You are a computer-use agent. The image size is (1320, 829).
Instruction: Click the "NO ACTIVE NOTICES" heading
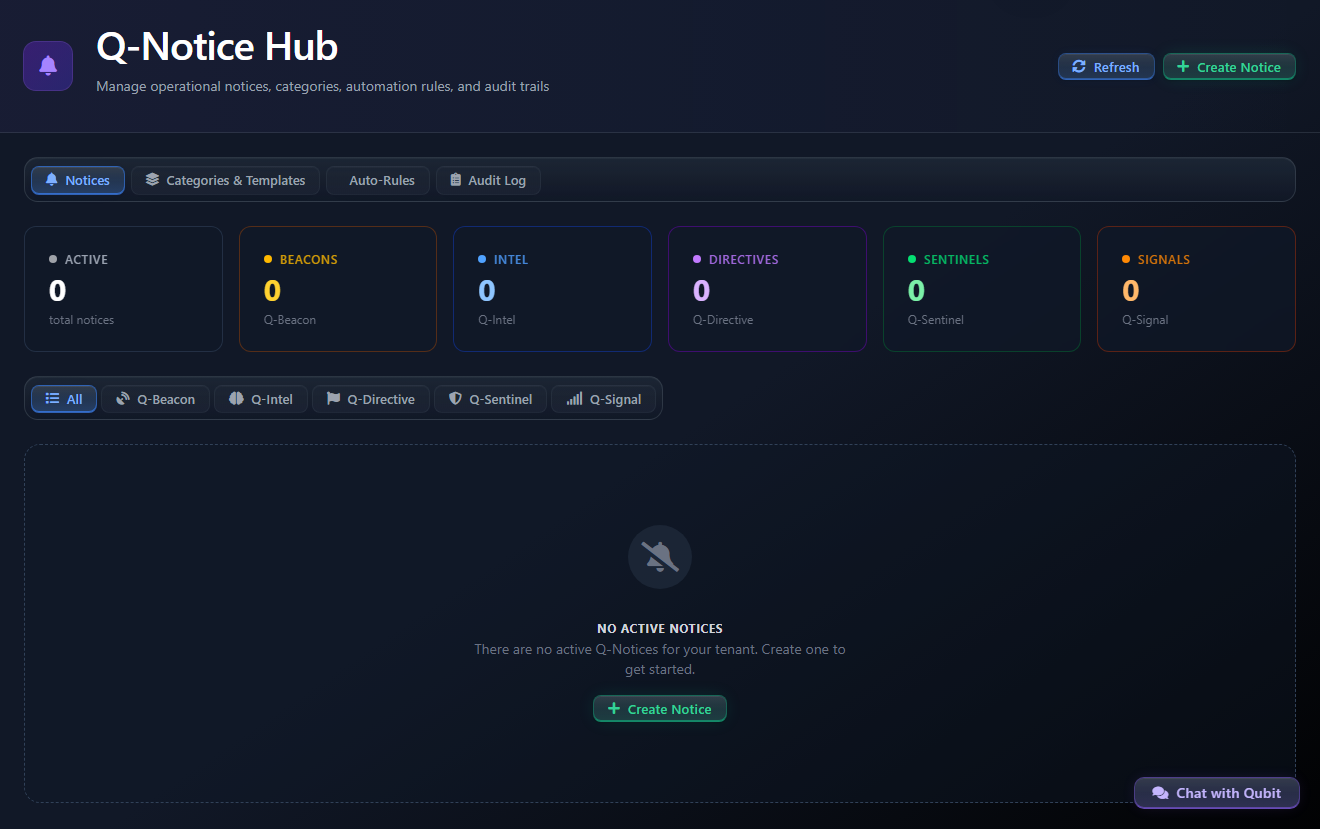(x=660, y=629)
